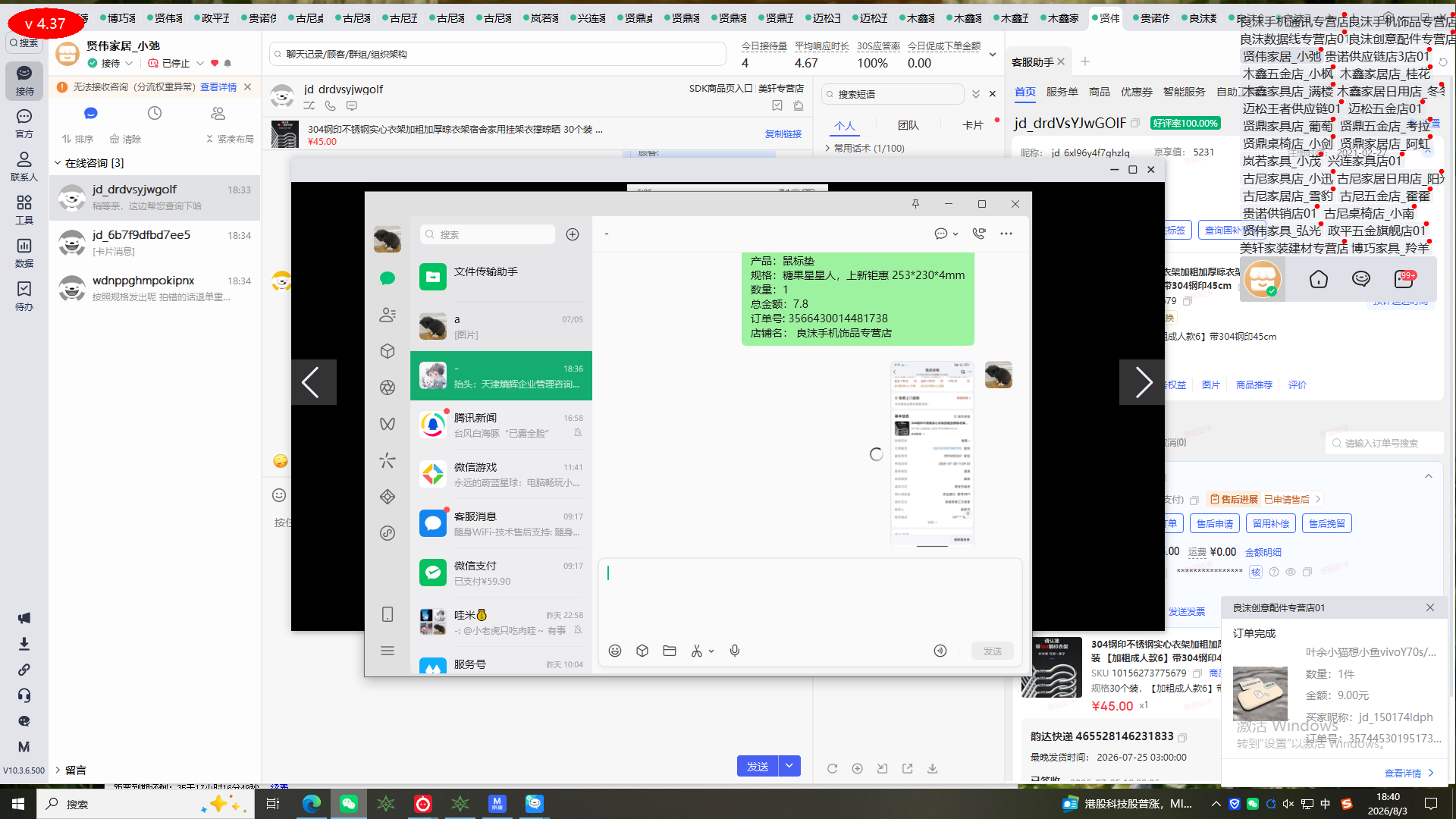Open Microsoft Edge from the Windows taskbar

[312, 804]
